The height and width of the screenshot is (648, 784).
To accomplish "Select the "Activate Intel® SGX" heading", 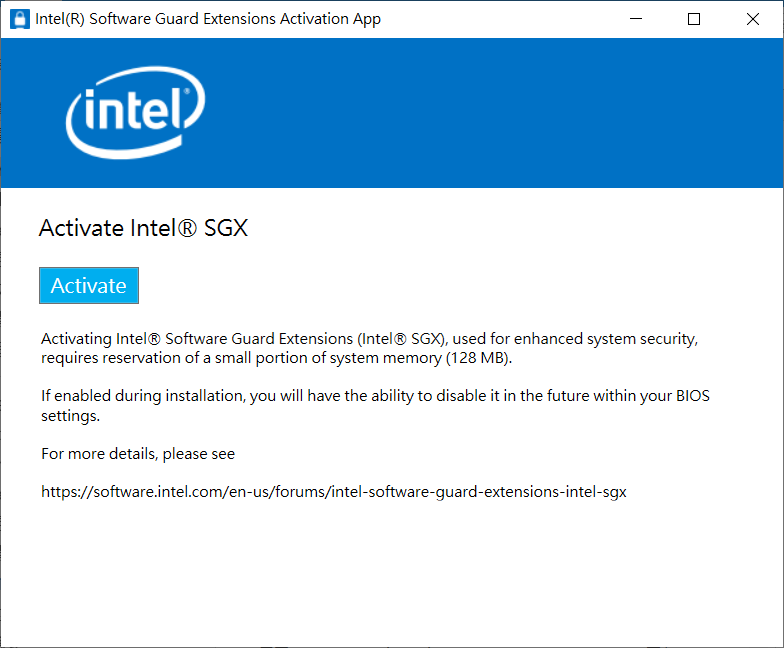I will tap(143, 228).
